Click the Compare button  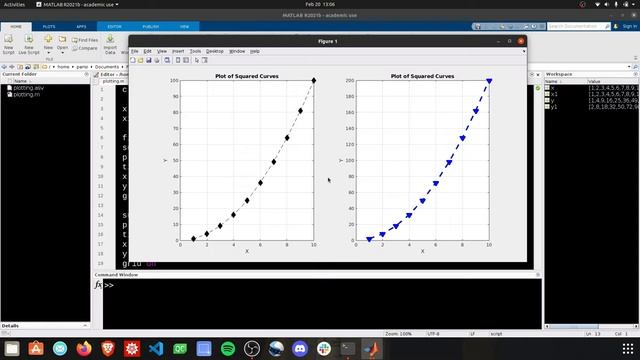point(85,48)
